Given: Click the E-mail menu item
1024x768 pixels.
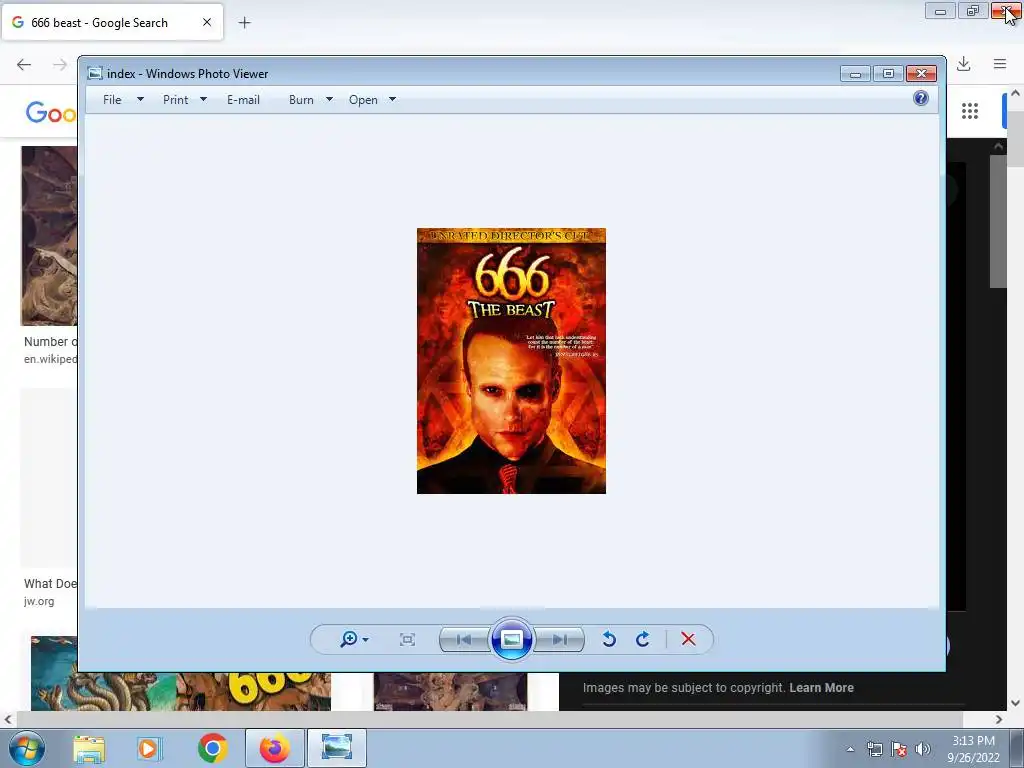Looking at the screenshot, I should point(244,100).
